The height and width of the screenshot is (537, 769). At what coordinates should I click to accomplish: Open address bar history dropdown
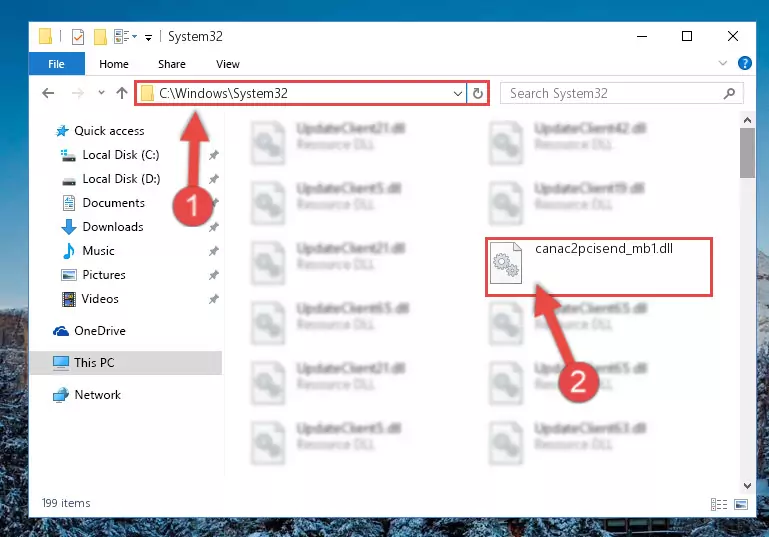point(458,93)
